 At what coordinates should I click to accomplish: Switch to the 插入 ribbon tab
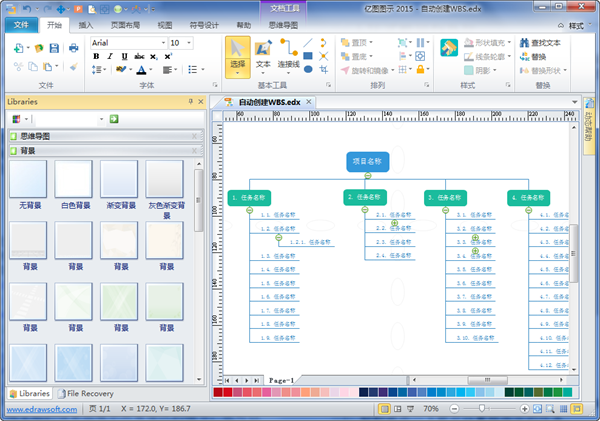pyautogui.click(x=87, y=23)
